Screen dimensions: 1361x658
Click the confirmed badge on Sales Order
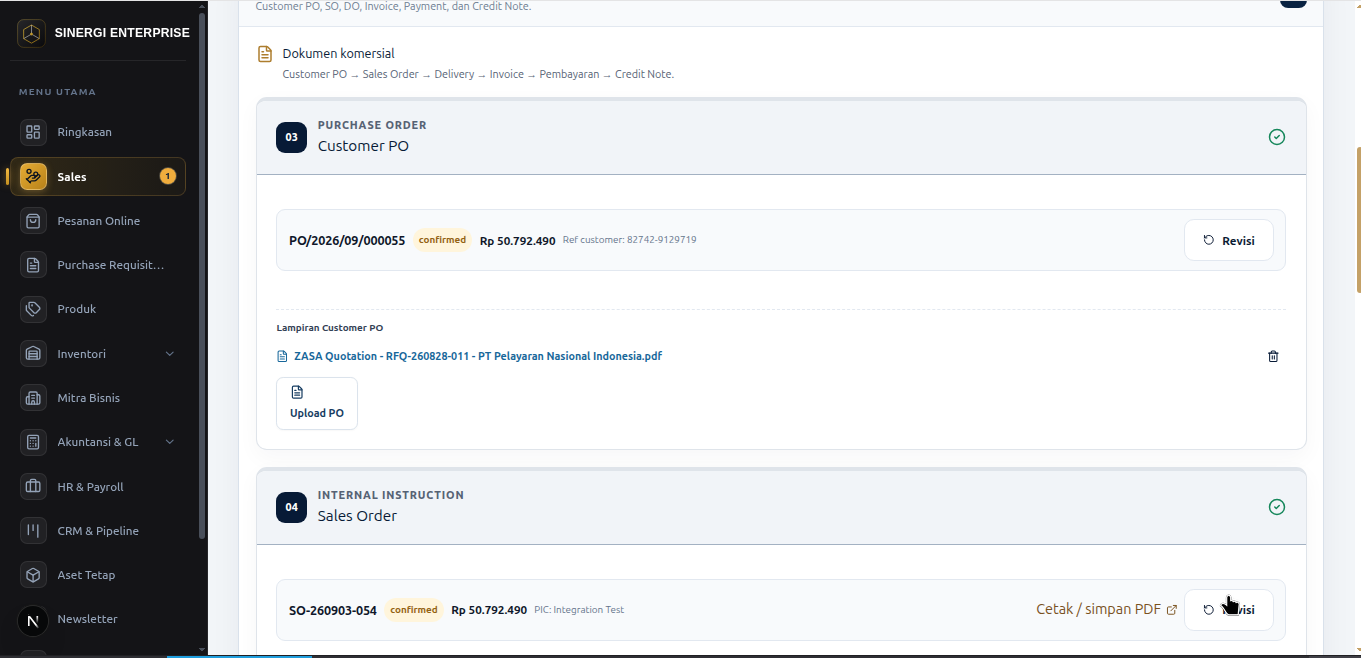click(414, 610)
